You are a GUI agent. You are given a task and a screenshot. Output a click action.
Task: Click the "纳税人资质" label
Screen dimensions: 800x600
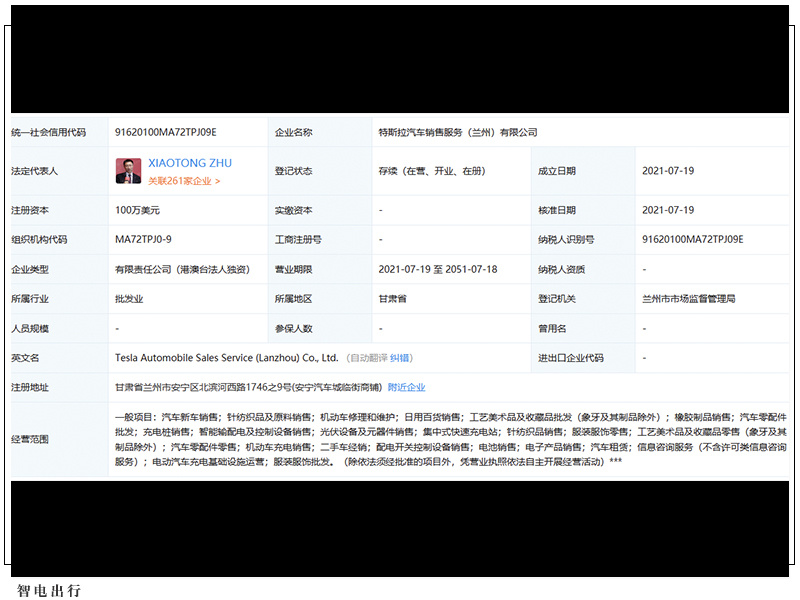pos(562,269)
